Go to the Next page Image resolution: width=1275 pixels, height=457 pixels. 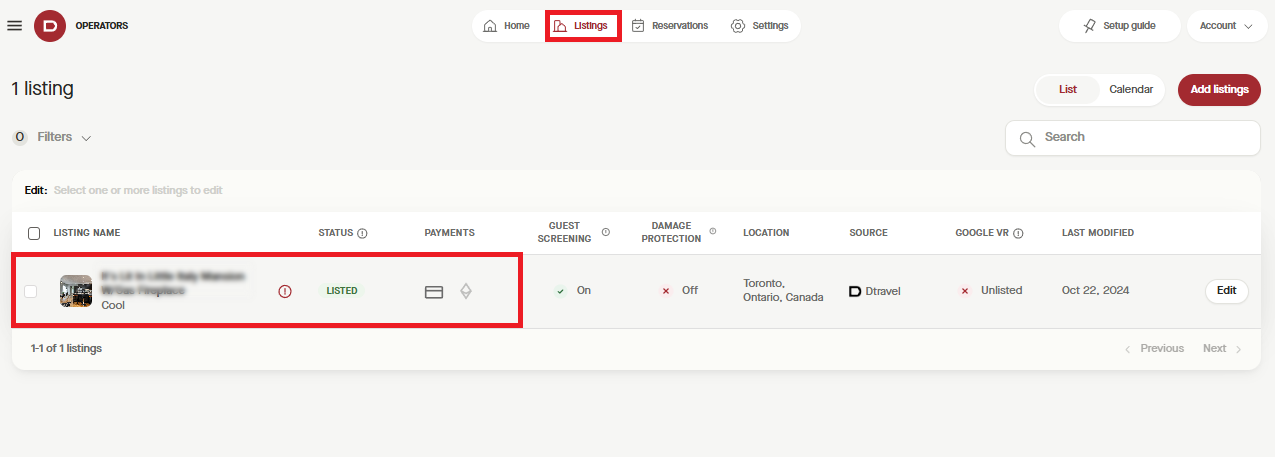click(1222, 349)
